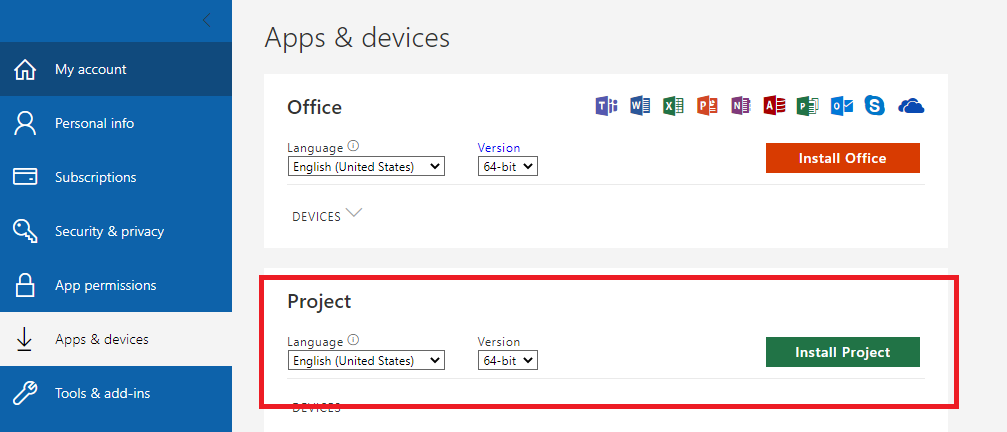Click the Language label under Project

point(315,341)
